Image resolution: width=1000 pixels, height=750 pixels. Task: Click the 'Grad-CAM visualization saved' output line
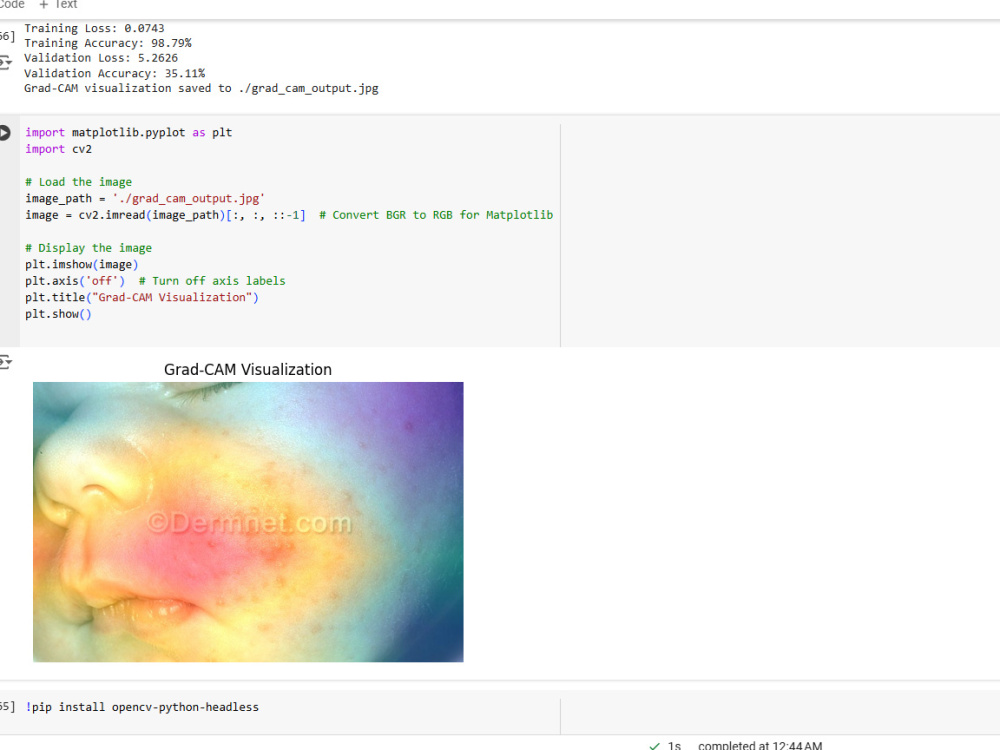pos(201,89)
